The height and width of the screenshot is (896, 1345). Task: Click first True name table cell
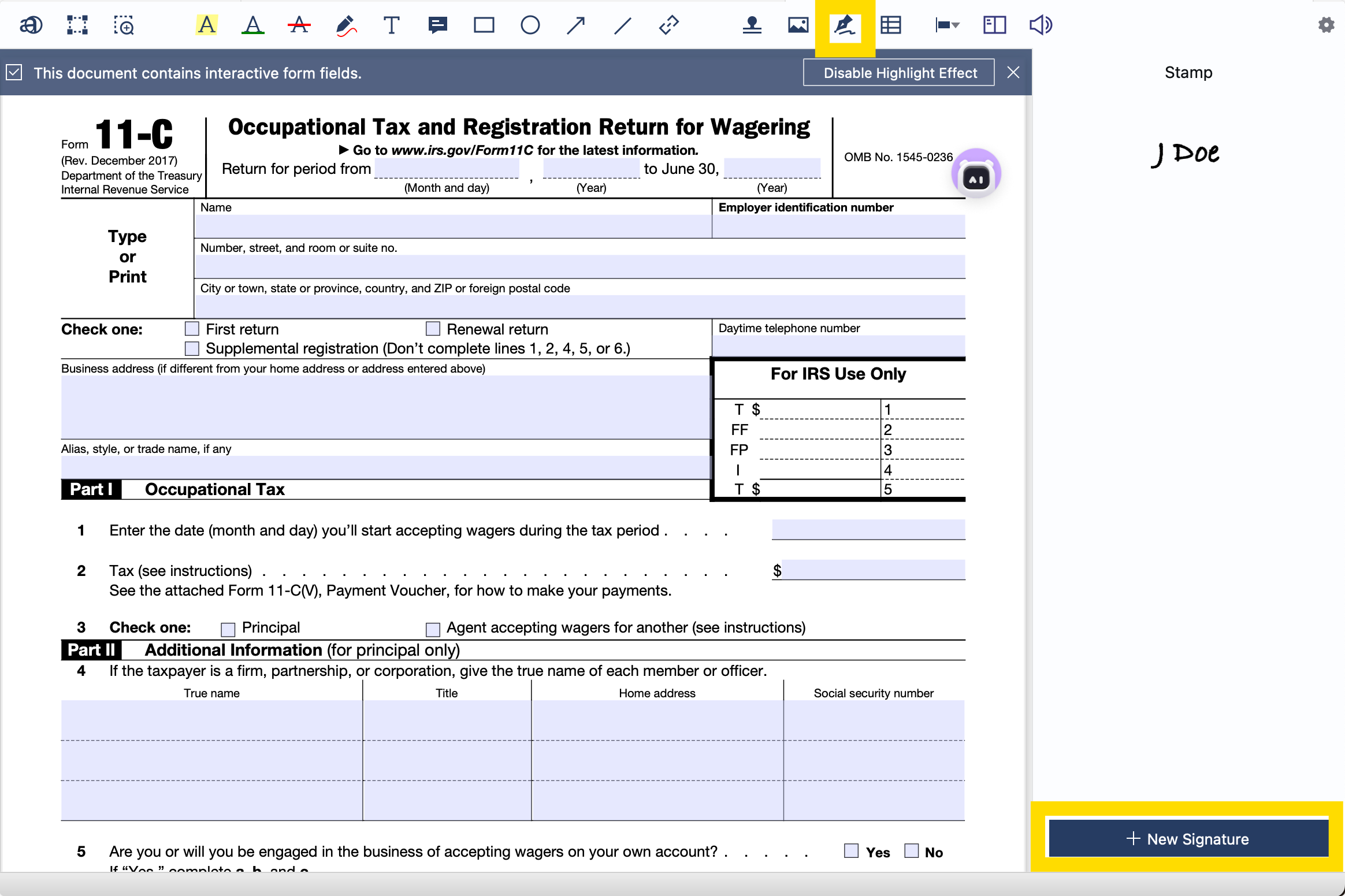211,720
